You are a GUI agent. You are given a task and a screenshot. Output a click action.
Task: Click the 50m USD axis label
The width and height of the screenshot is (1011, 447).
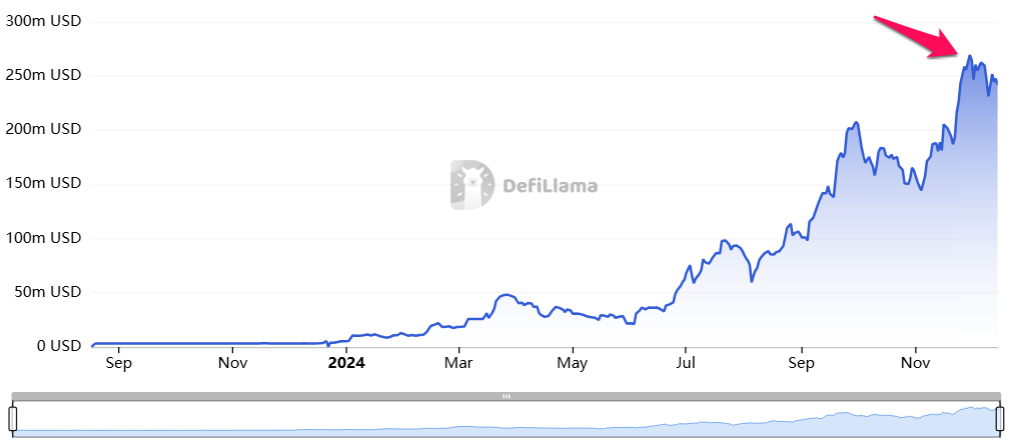[48, 292]
